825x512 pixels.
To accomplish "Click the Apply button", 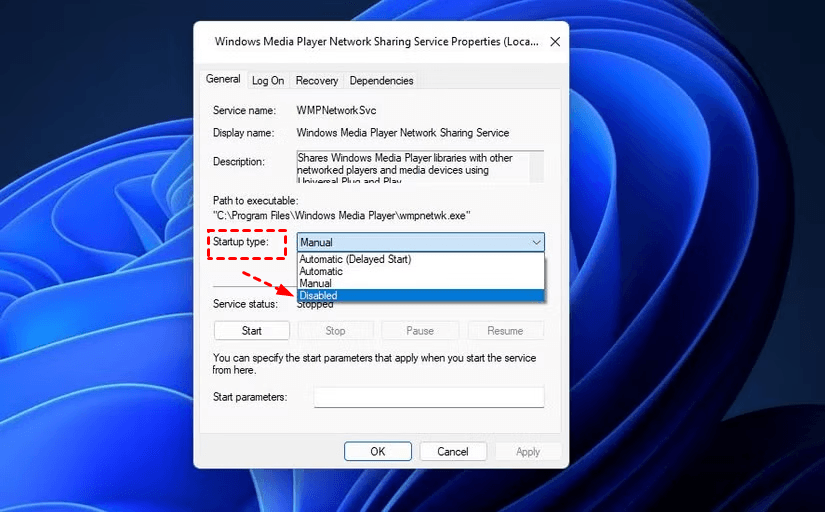I will (527, 452).
